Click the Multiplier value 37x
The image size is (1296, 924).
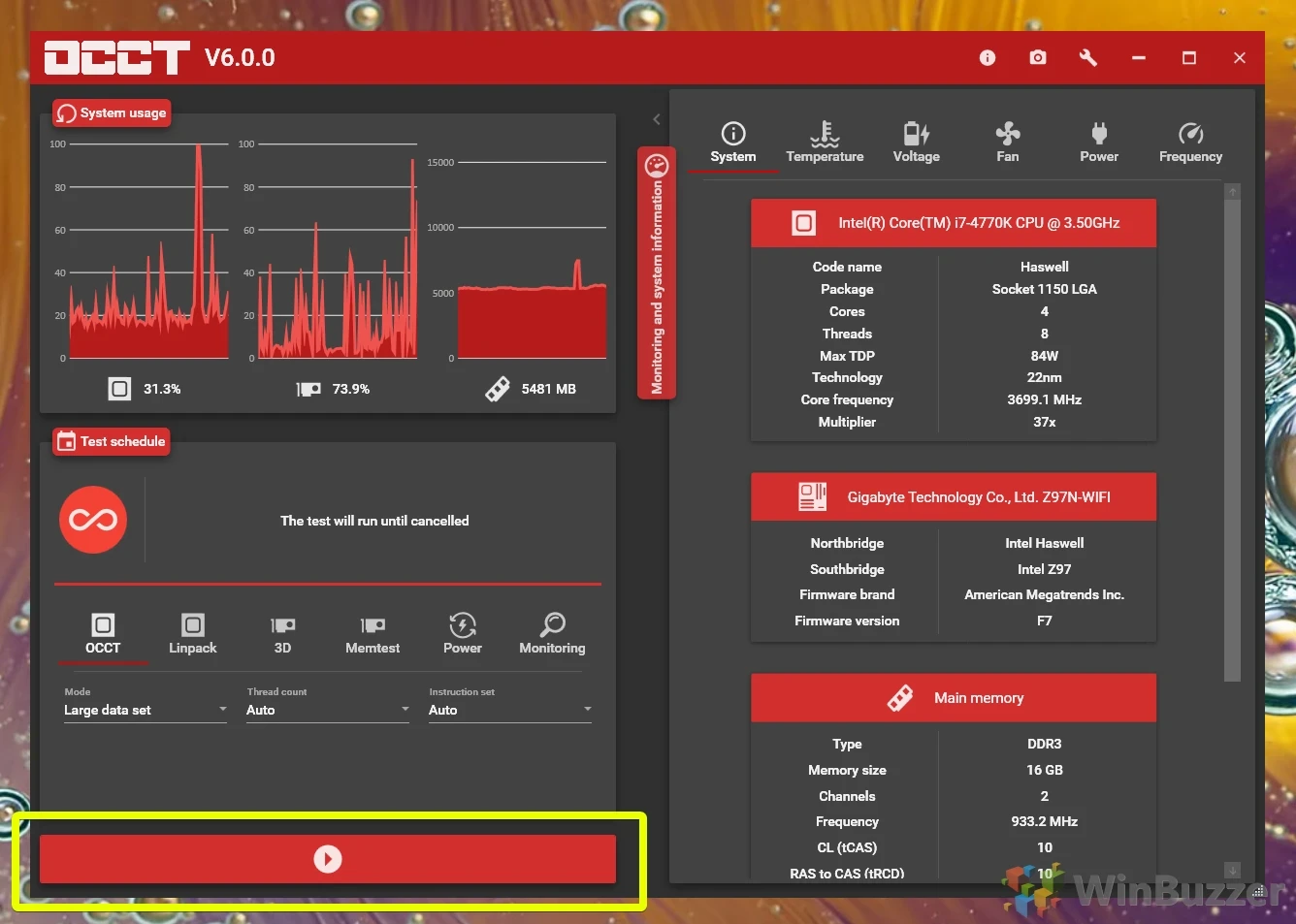click(x=1045, y=422)
